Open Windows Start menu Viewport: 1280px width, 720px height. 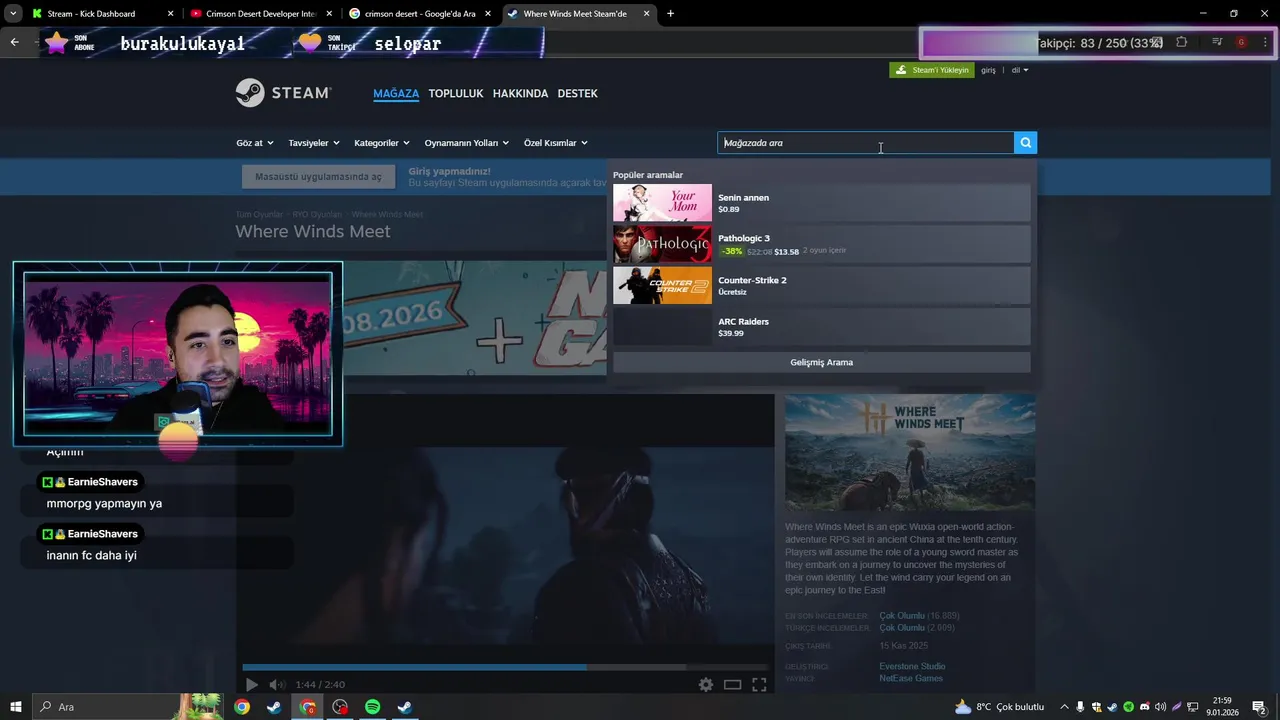coord(15,707)
